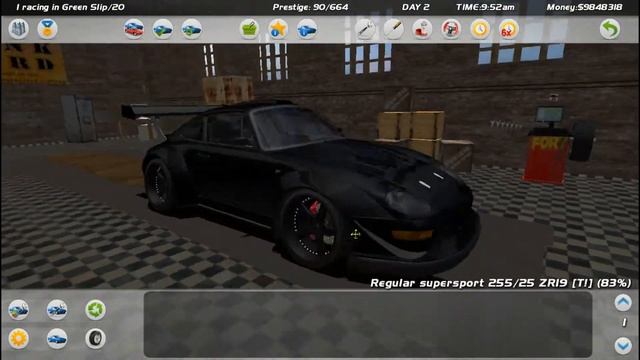The height and width of the screenshot is (360, 640).
Task: Click the blue down arrow beside the parts list
Action: 623,345
